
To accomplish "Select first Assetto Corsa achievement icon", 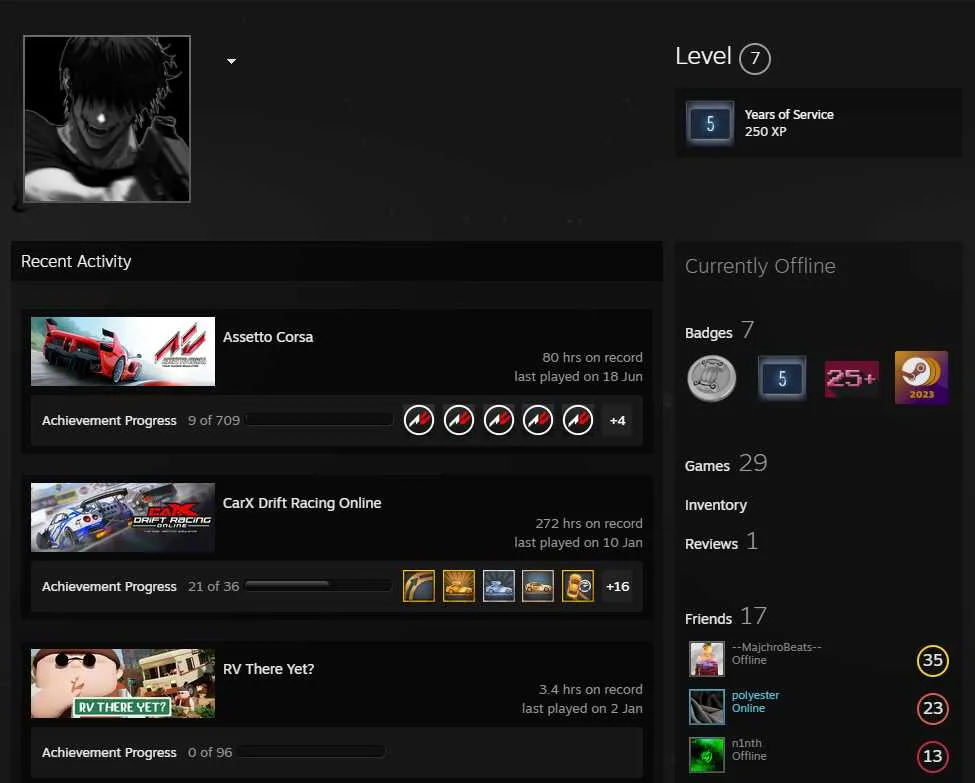I will click(419, 420).
